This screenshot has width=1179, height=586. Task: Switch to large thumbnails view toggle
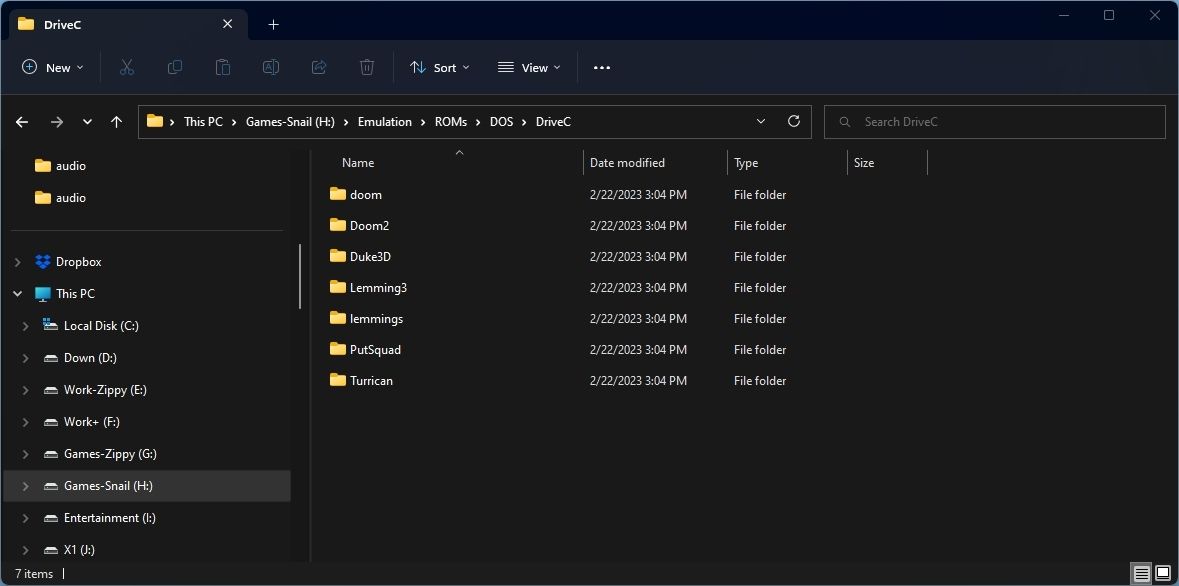tap(1163, 574)
